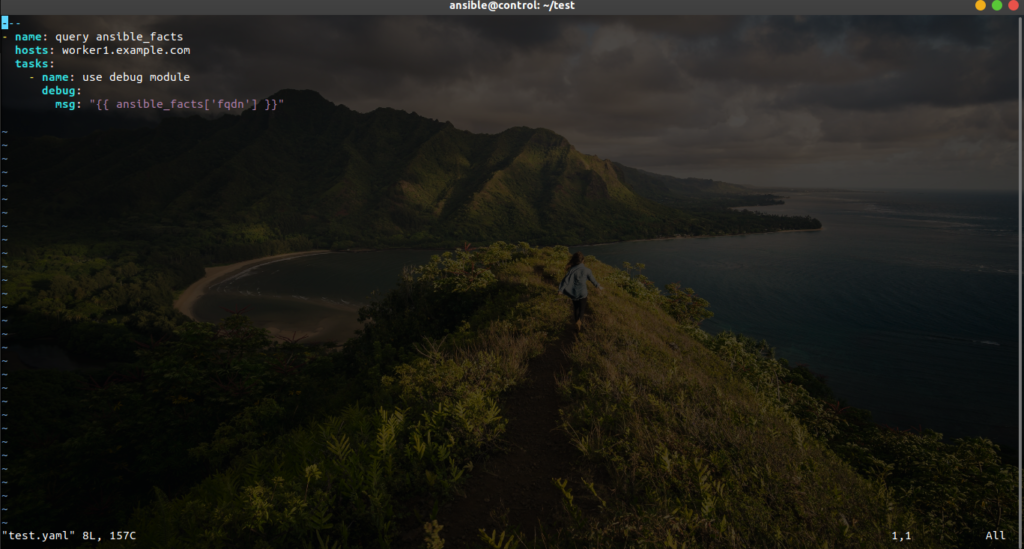Click the cursor position indicator 1,1
The height and width of the screenshot is (549, 1024).
point(901,536)
